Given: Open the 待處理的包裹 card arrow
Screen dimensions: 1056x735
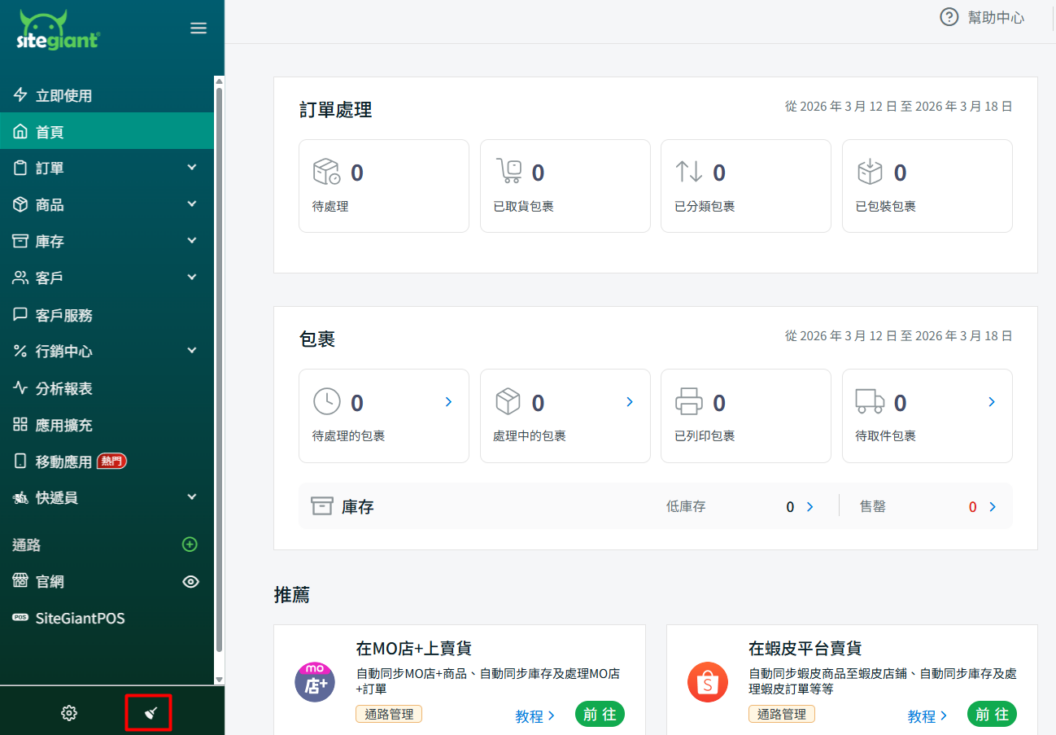Looking at the screenshot, I should point(448,402).
